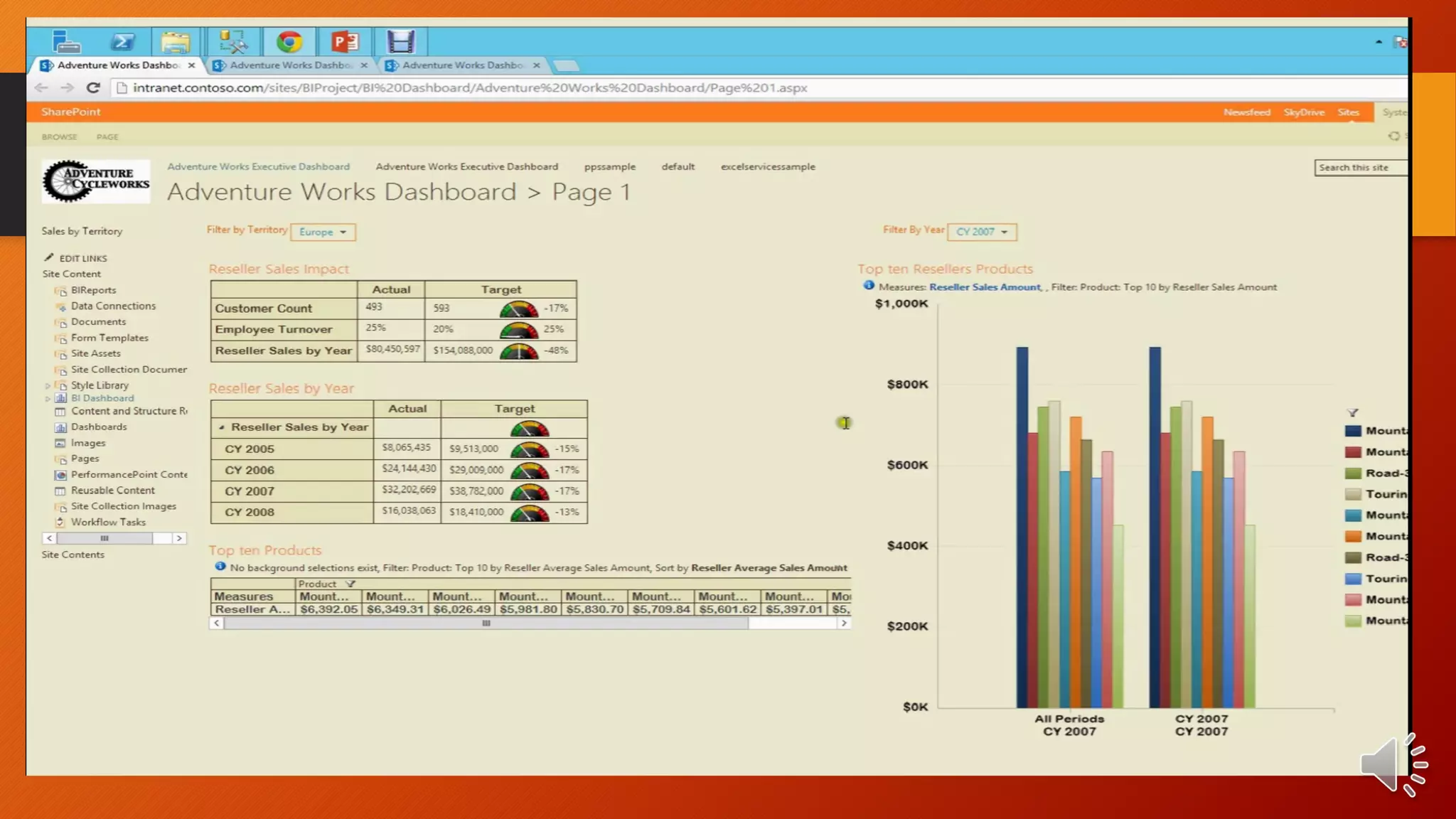
Task: Open the Newsfeed link
Action: point(1246,112)
